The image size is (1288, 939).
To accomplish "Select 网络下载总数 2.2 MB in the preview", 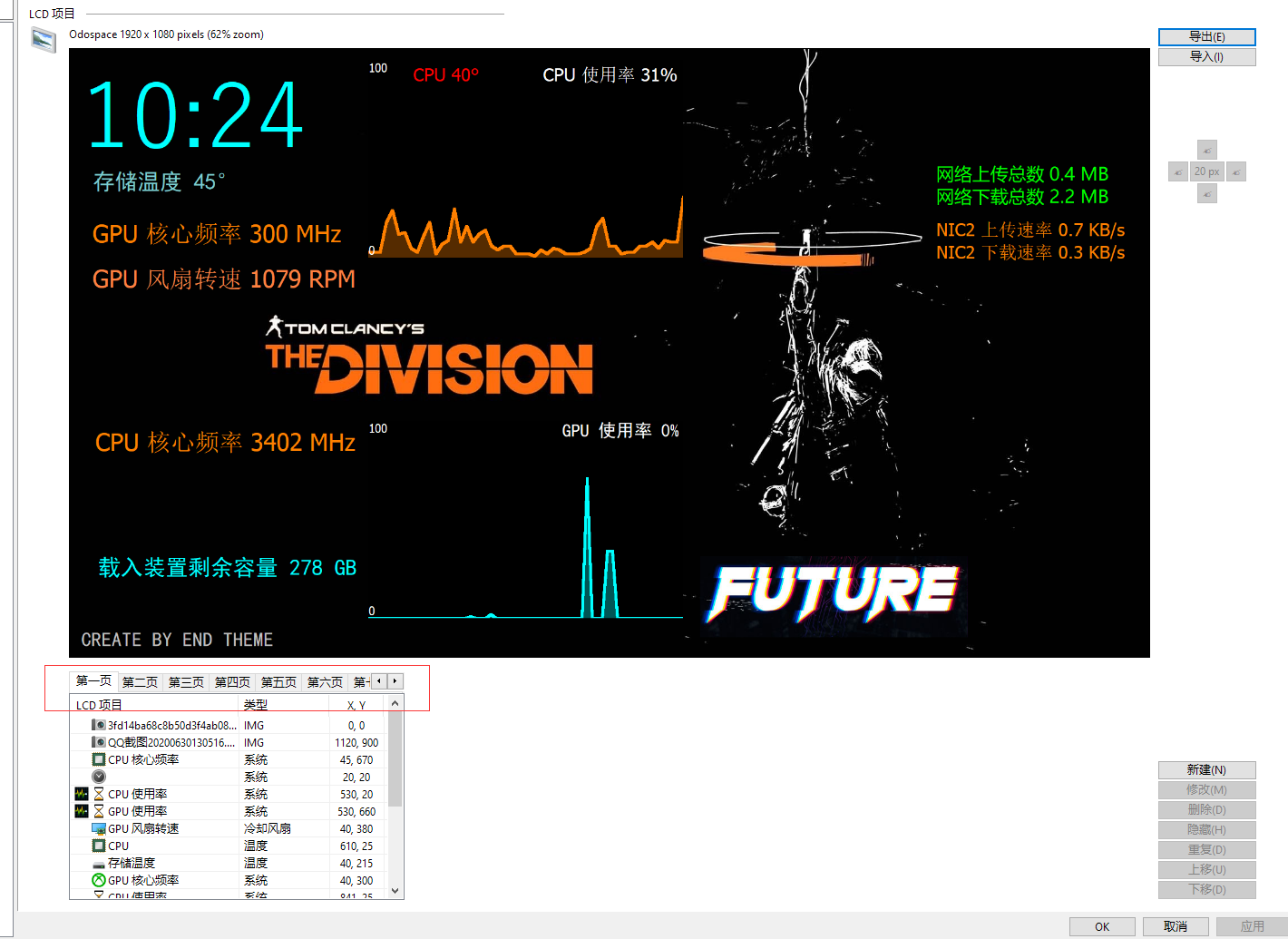I will 1022,197.
